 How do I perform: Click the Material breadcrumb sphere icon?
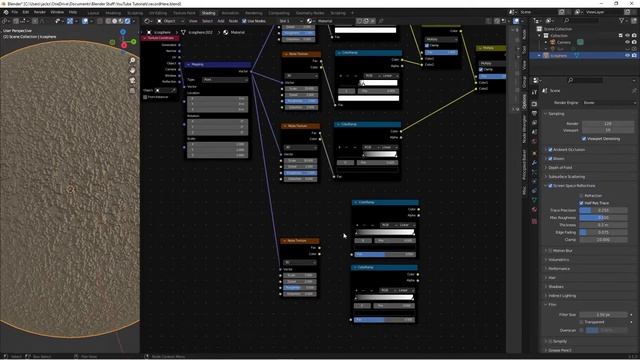pos(226,32)
